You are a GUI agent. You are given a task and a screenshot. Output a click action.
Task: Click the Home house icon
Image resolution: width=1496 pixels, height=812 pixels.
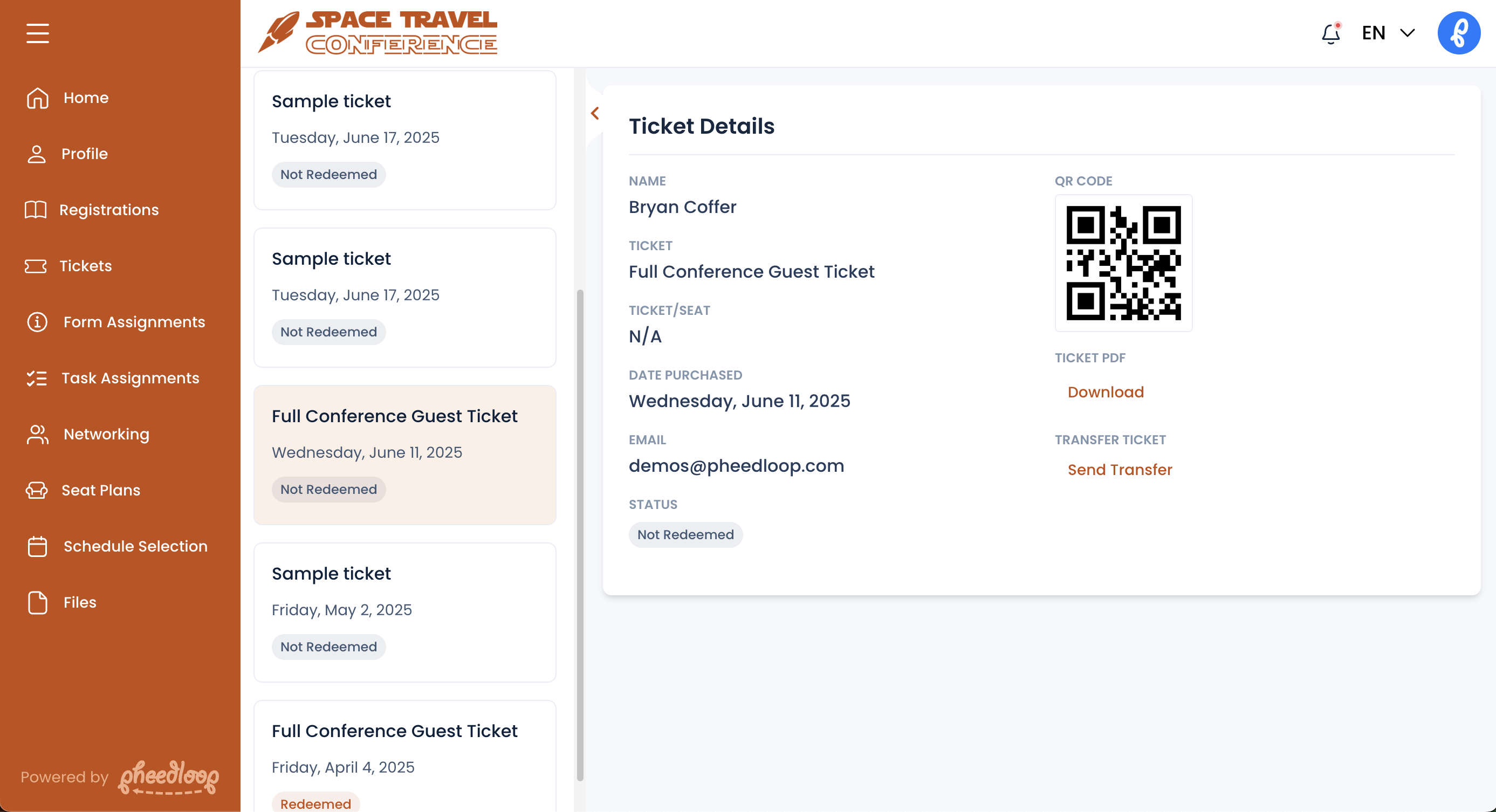pyautogui.click(x=37, y=98)
